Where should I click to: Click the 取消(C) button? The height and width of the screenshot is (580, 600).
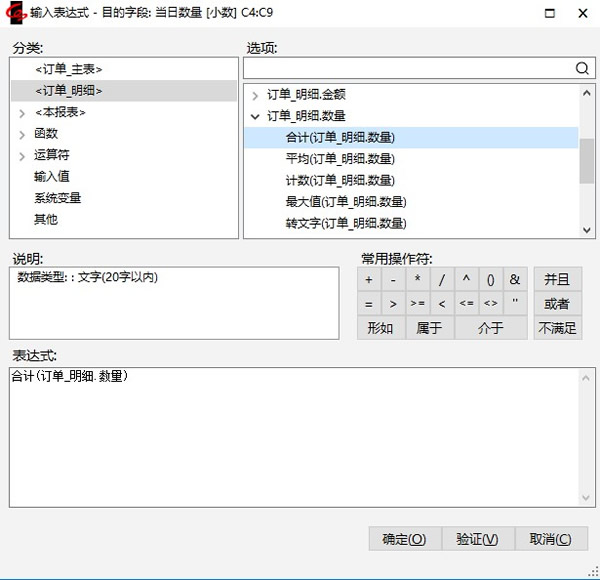click(551, 539)
